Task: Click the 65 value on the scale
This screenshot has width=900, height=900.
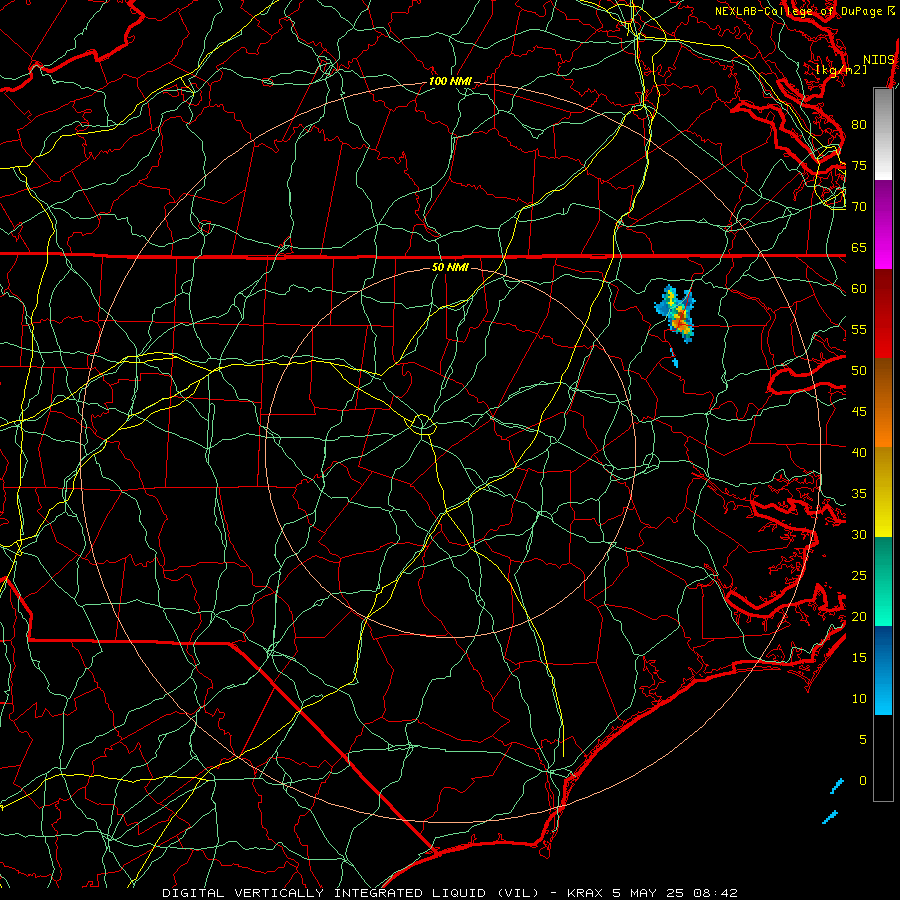Action: [x=859, y=247]
